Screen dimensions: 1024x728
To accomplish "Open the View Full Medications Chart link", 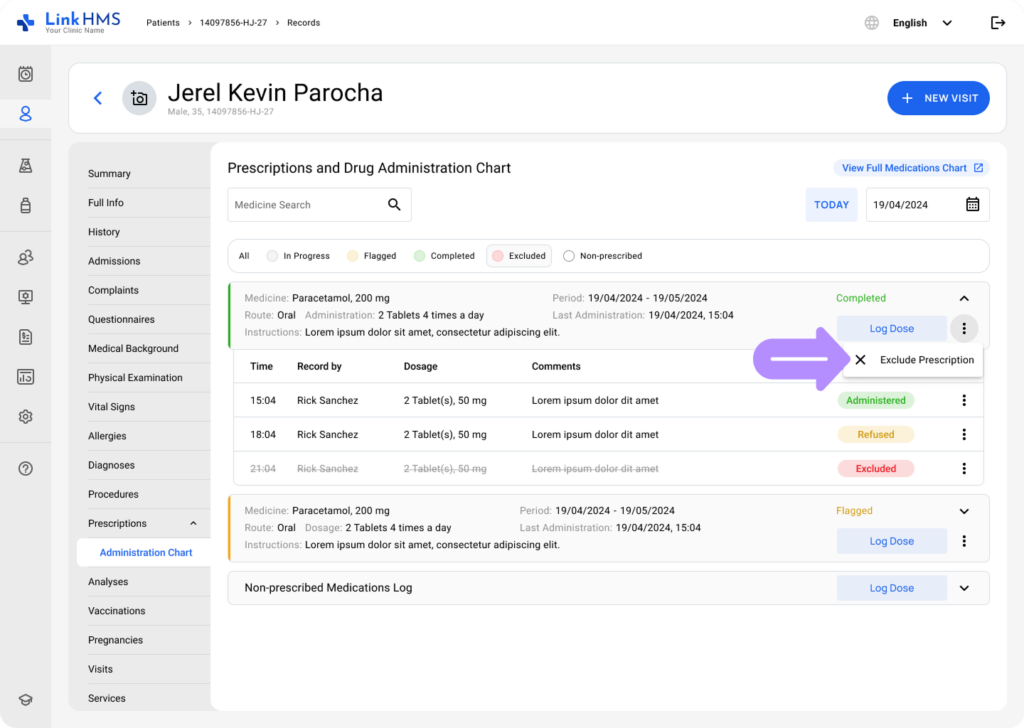I will (911, 168).
